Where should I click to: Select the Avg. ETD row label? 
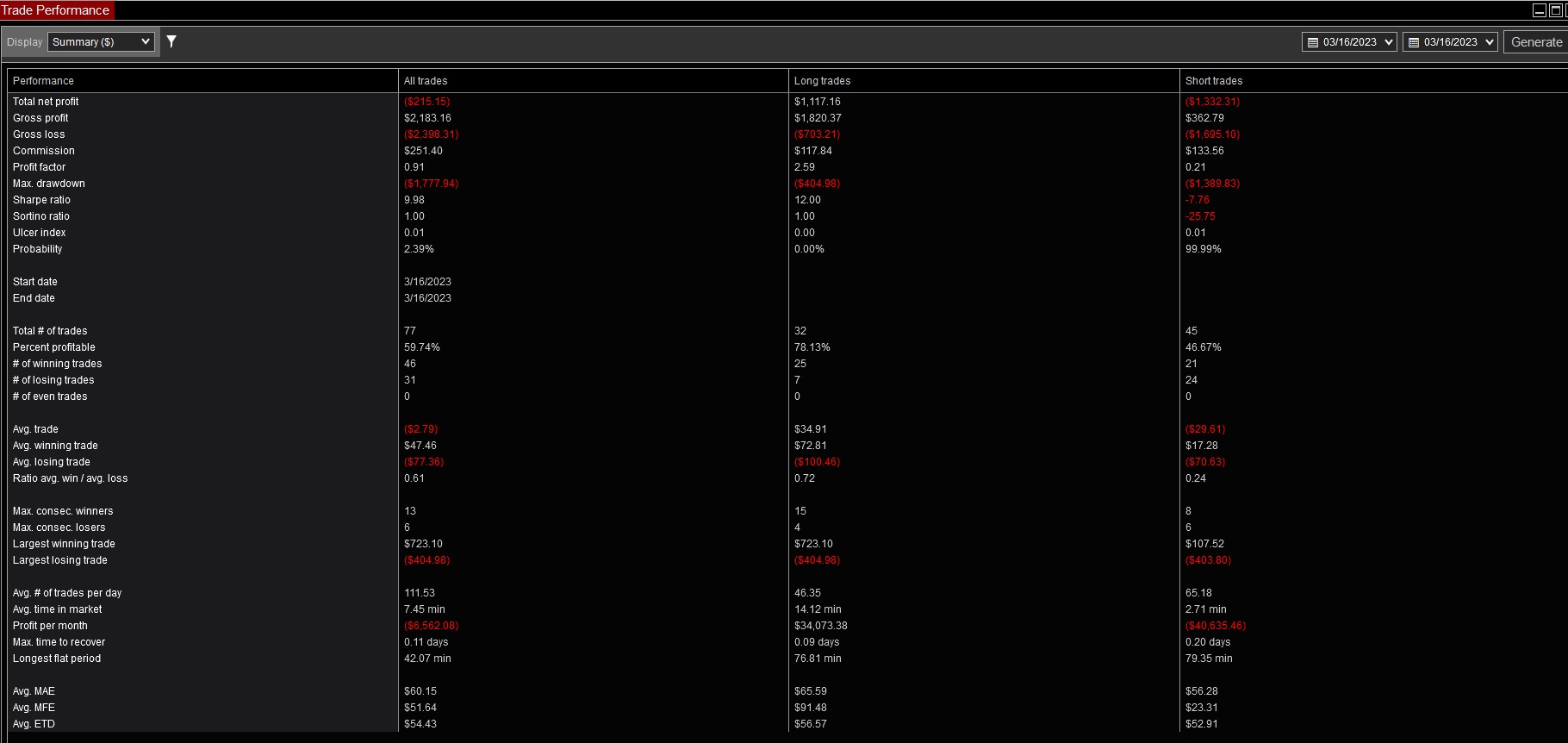pyautogui.click(x=34, y=724)
